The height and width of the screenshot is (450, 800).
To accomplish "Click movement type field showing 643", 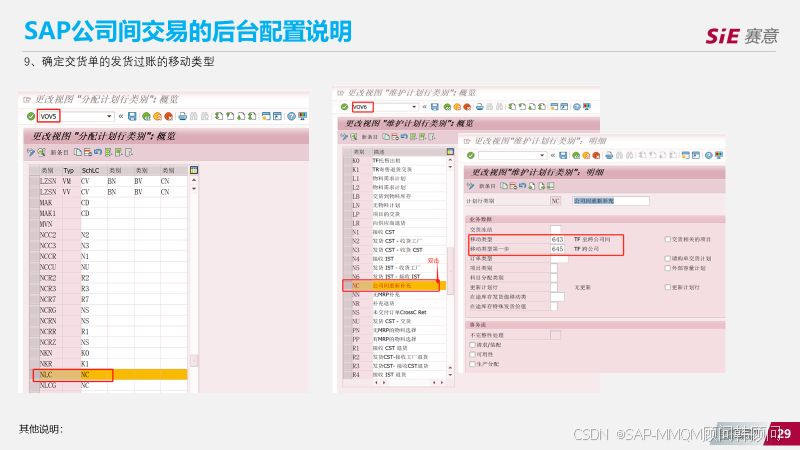I will tap(557, 239).
